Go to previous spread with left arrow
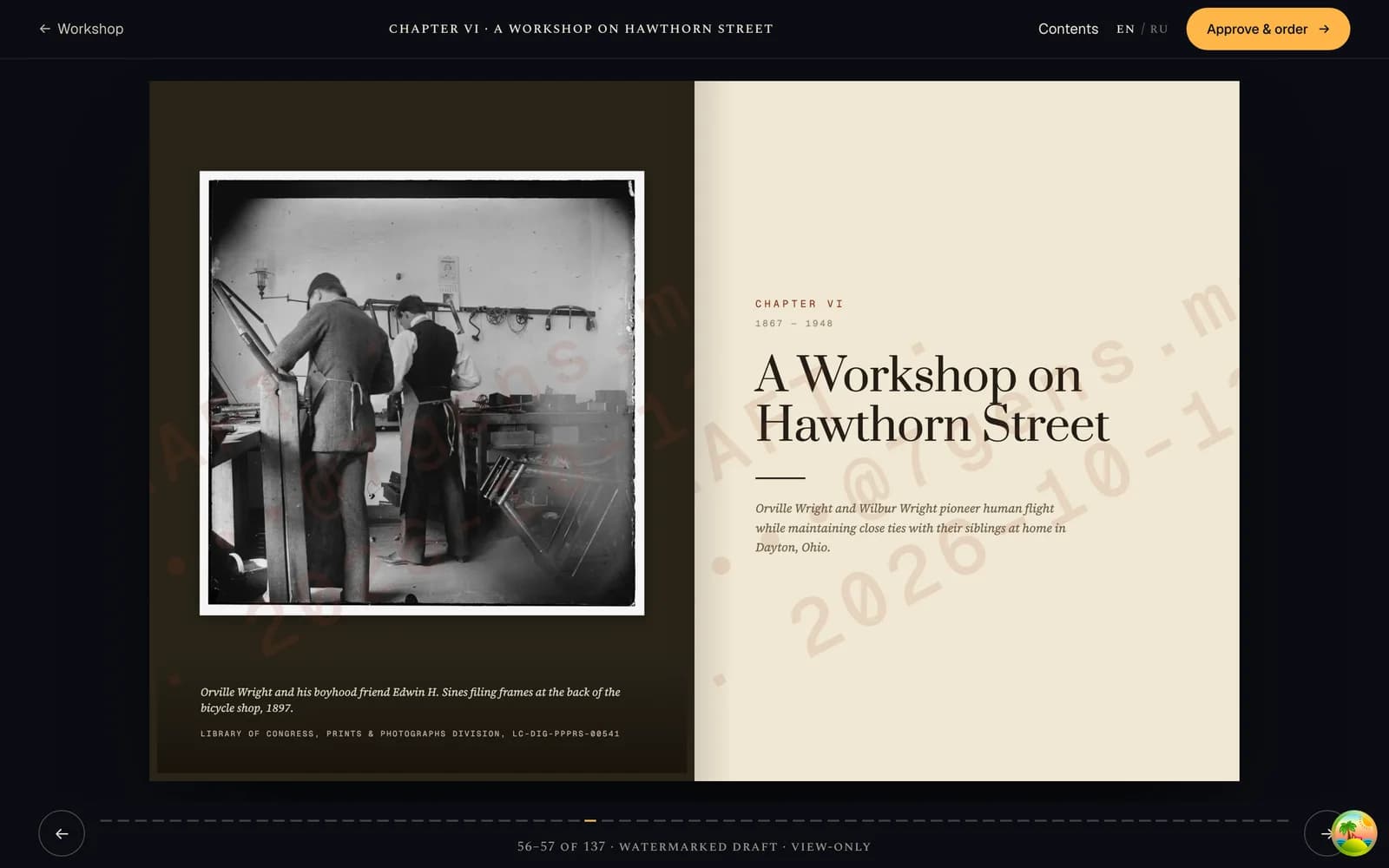This screenshot has height=868, width=1389. pyautogui.click(x=62, y=833)
